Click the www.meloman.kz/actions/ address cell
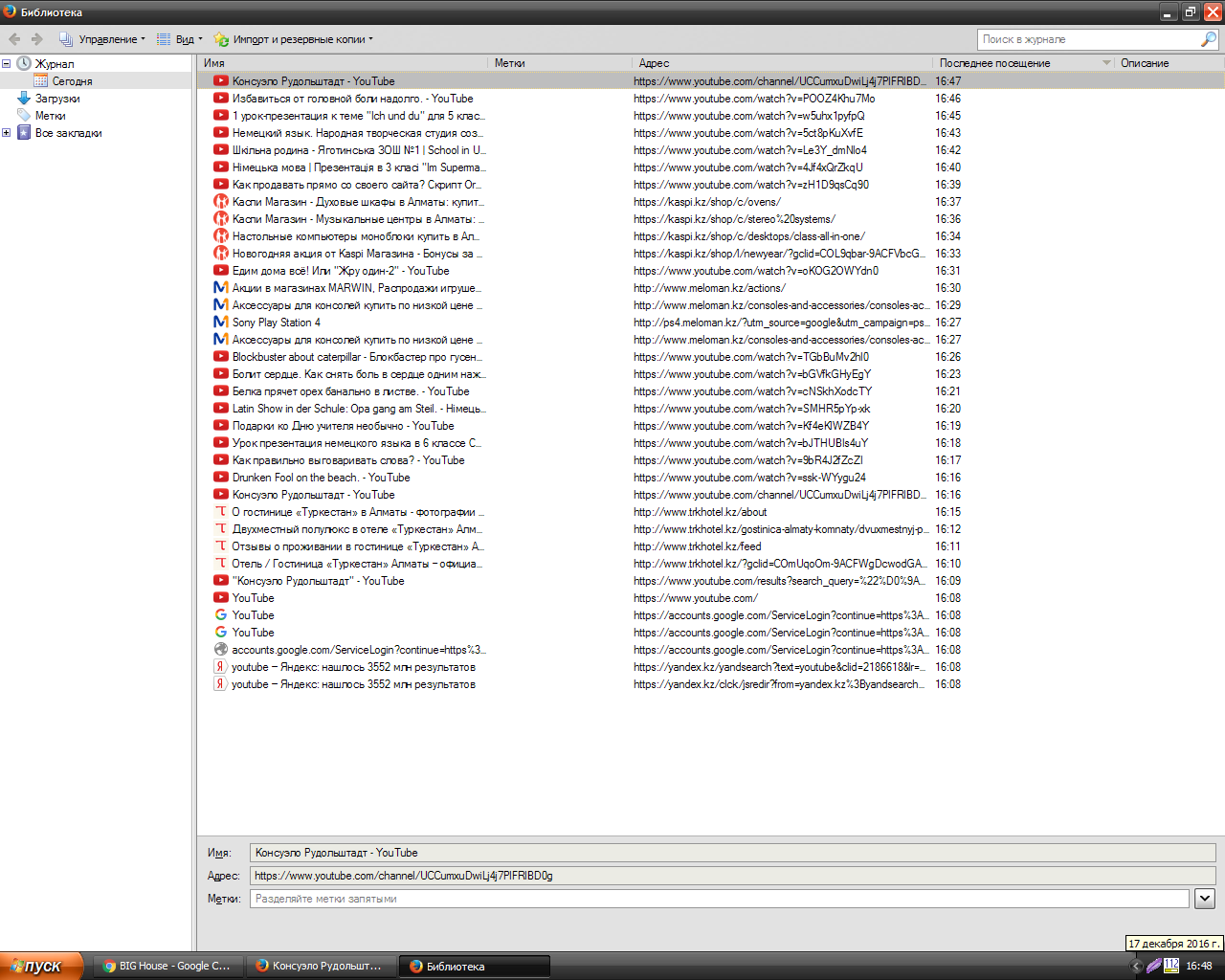The width and height of the screenshot is (1225, 980). (x=709, y=288)
